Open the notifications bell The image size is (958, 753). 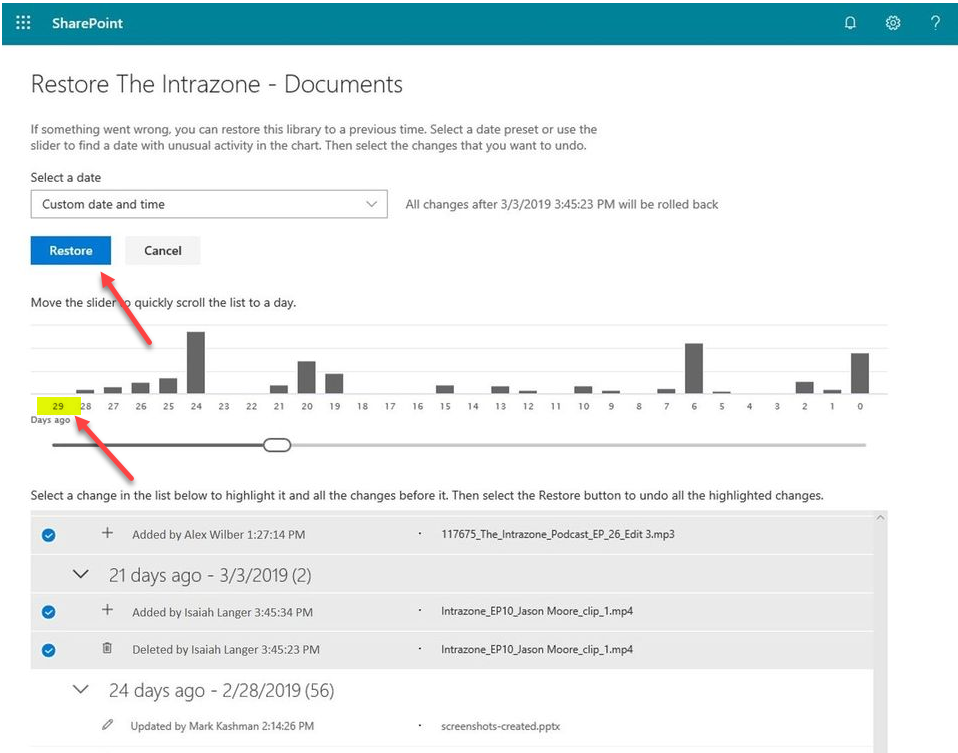850,23
